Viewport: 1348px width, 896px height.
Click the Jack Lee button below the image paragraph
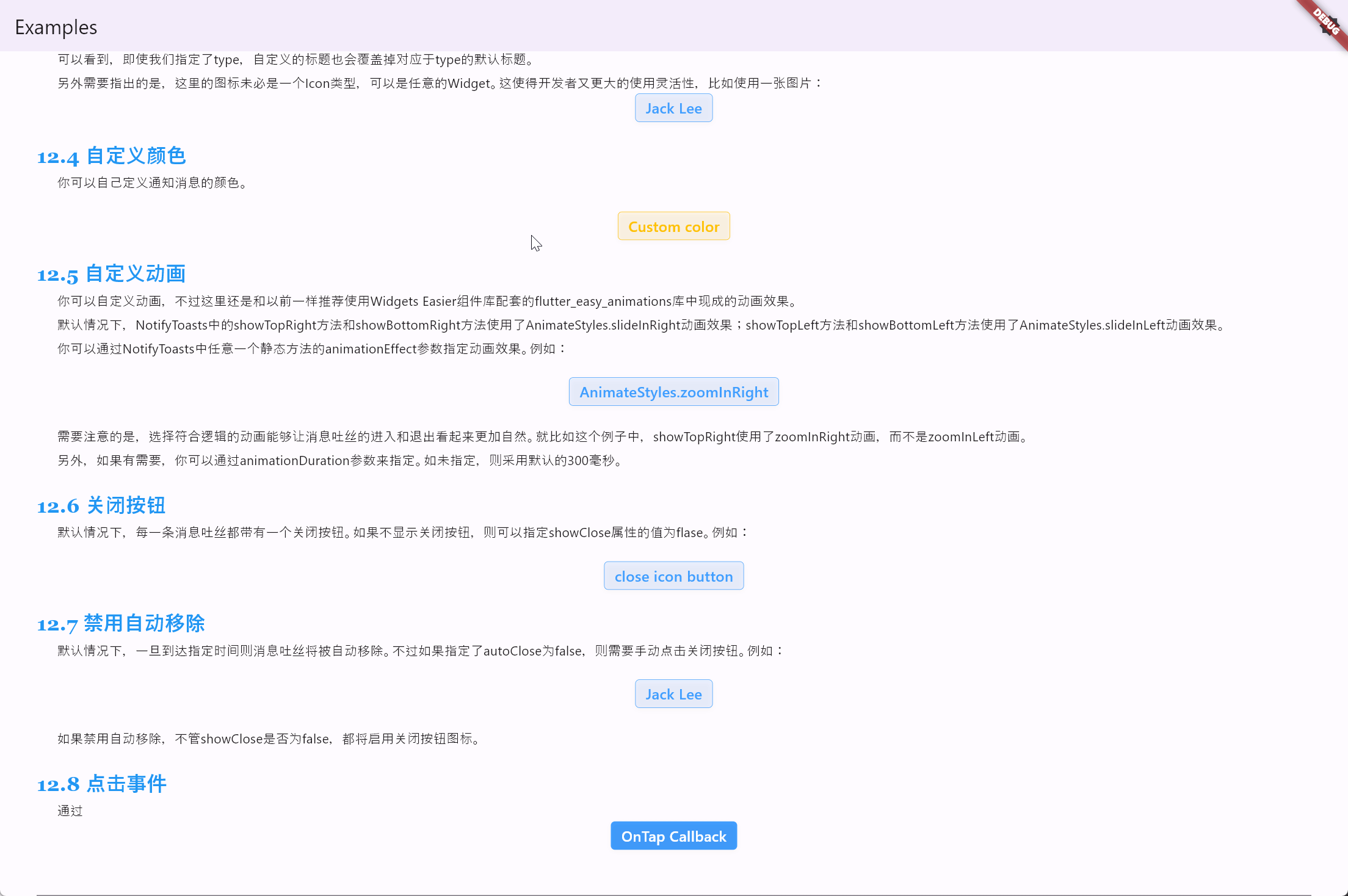coord(673,108)
